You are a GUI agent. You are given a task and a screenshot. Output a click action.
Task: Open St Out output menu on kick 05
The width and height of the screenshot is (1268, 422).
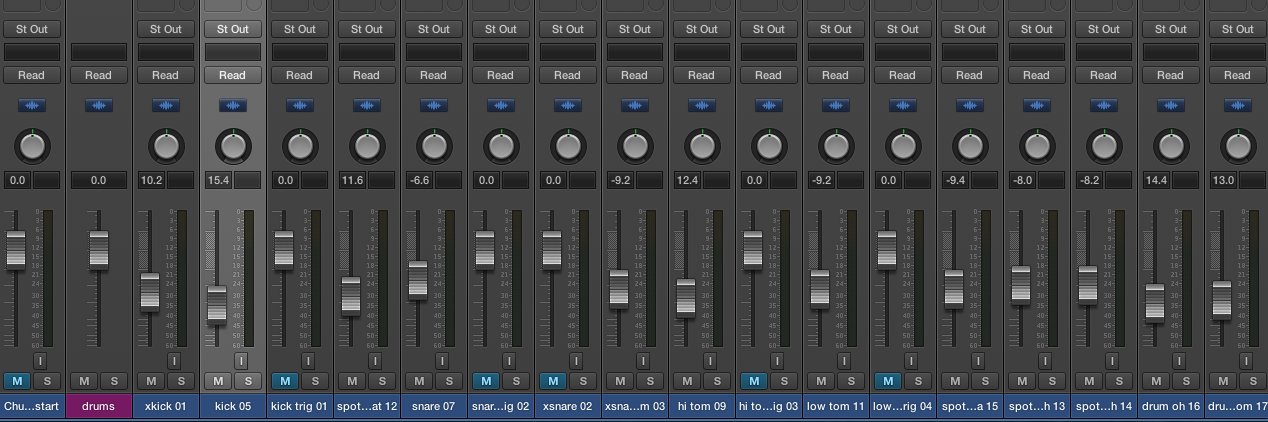click(232, 29)
